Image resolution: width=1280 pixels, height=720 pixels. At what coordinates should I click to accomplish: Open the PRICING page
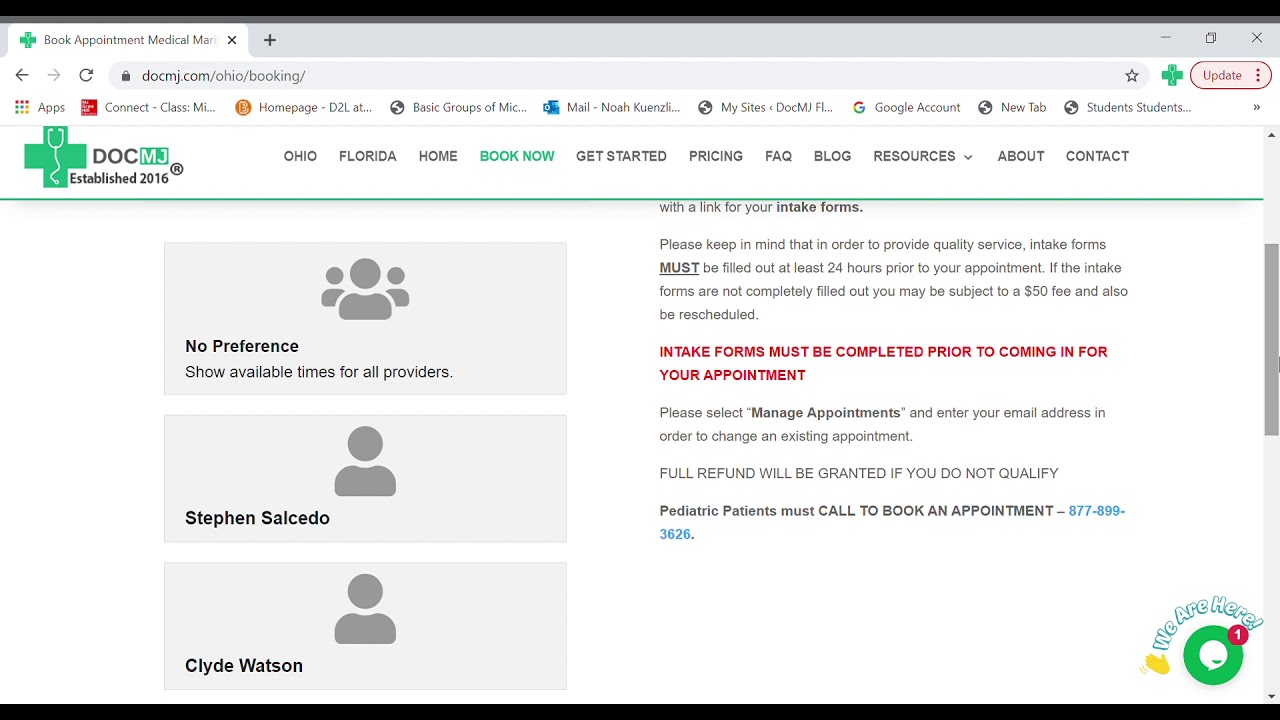tap(716, 156)
